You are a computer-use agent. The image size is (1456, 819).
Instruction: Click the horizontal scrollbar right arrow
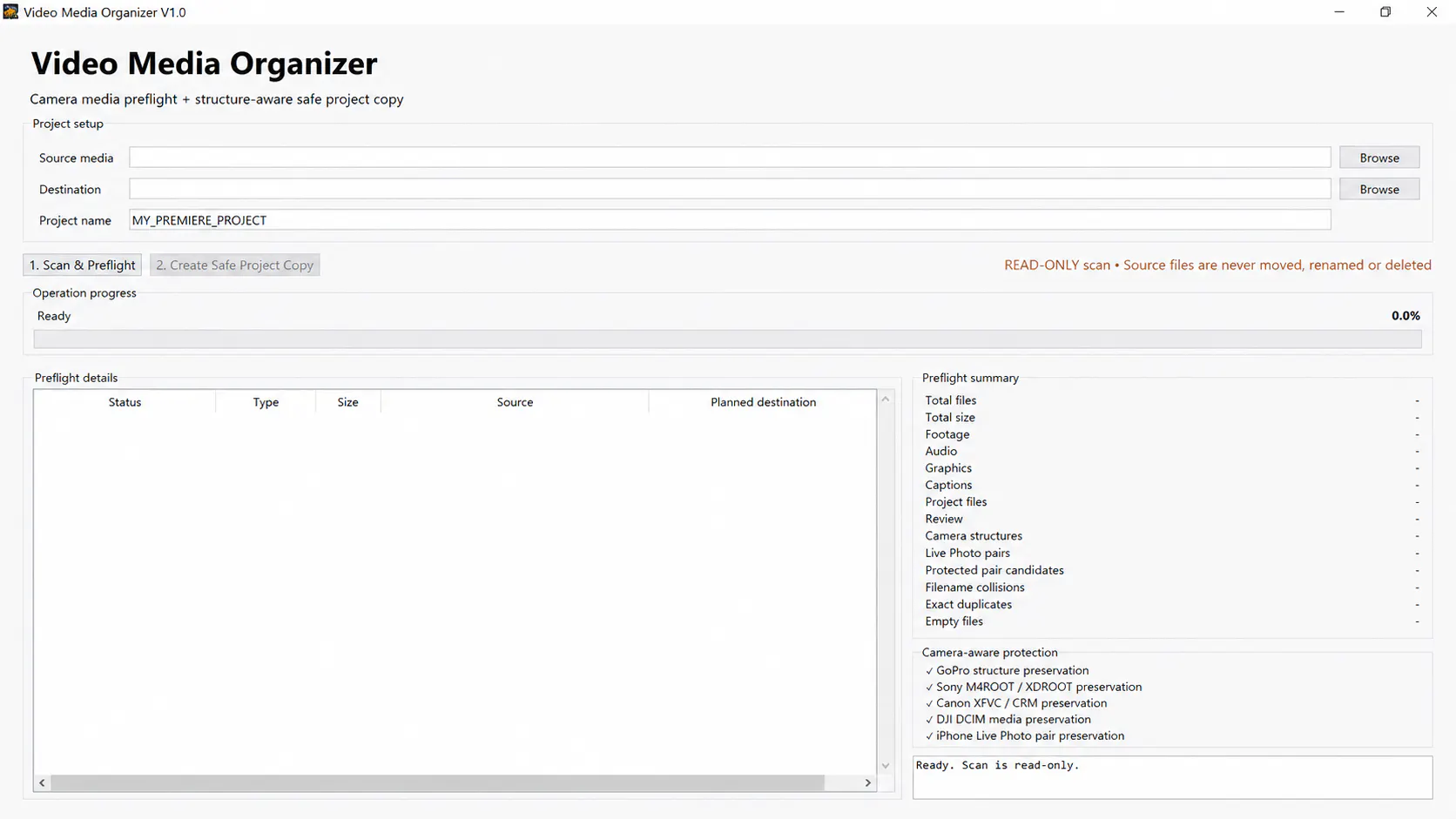pos(867,782)
